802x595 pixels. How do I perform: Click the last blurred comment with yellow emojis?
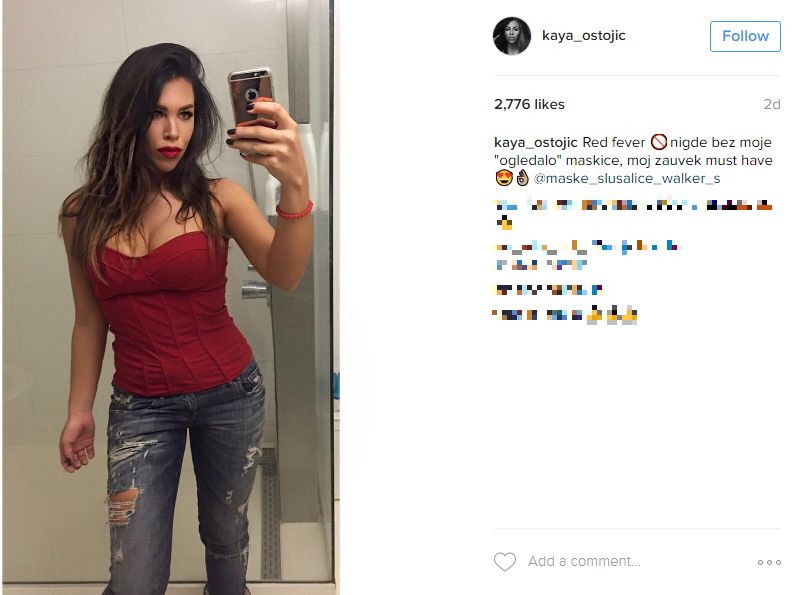(566, 314)
